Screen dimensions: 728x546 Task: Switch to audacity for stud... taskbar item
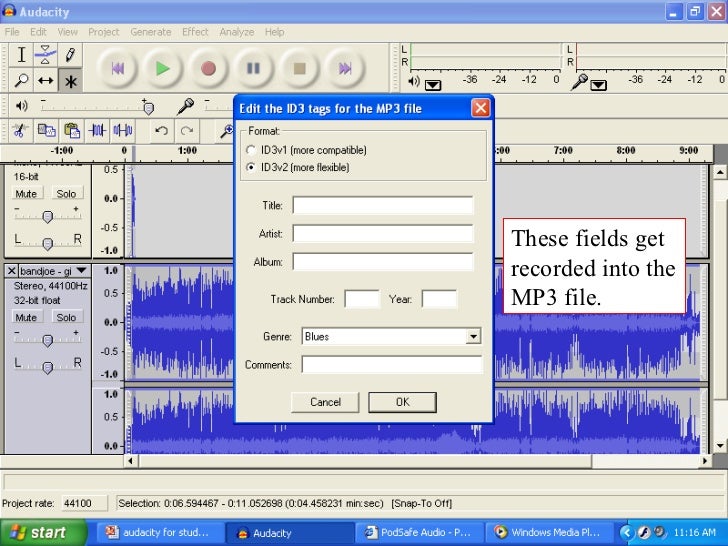tap(160, 532)
